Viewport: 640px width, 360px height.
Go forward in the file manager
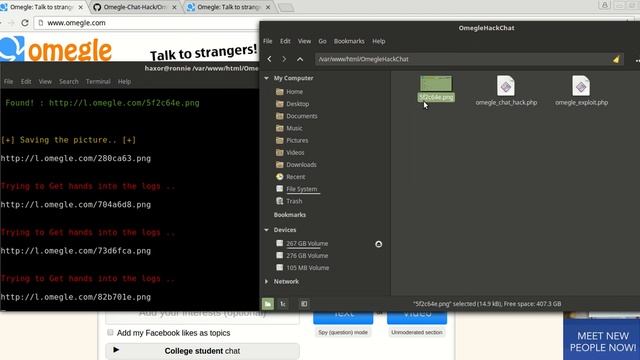point(284,59)
